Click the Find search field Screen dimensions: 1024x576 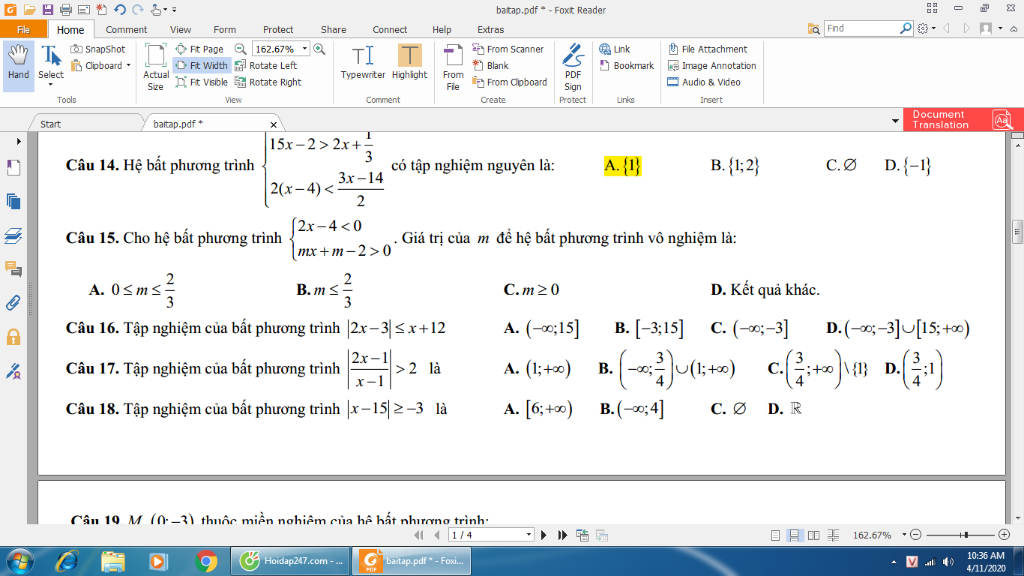pyautogui.click(x=861, y=29)
